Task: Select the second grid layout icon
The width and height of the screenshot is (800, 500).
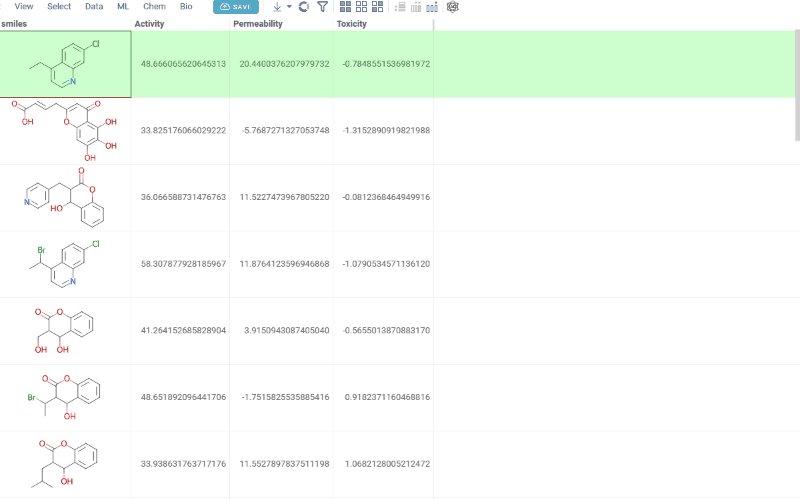Action: point(362,7)
